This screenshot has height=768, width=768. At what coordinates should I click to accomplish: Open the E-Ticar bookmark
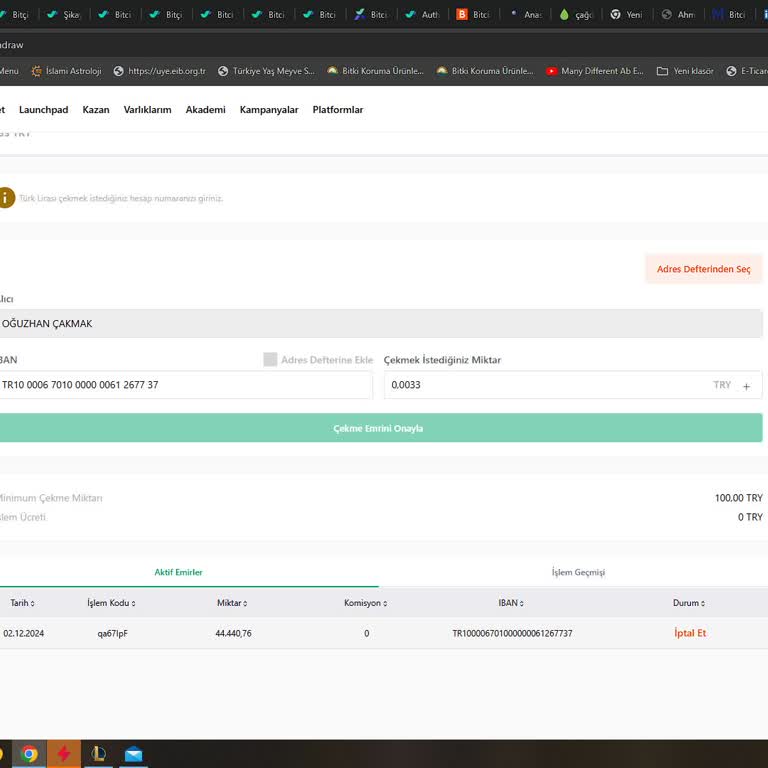(x=747, y=71)
